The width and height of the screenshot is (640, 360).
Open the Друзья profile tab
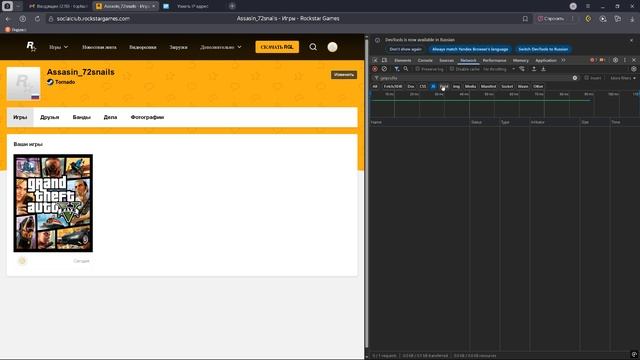(x=49, y=117)
